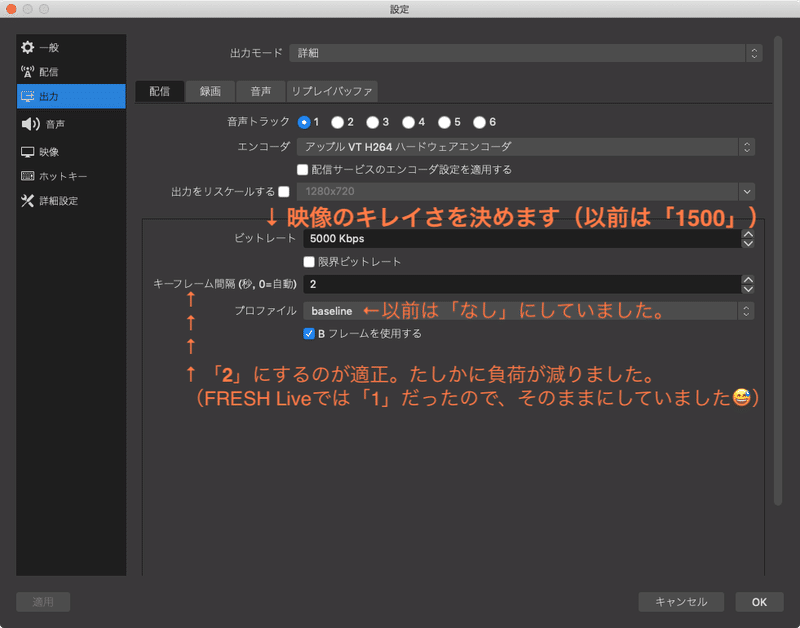Open the プロファイル baseline dropdown
The width and height of the screenshot is (800, 628).
pos(529,311)
